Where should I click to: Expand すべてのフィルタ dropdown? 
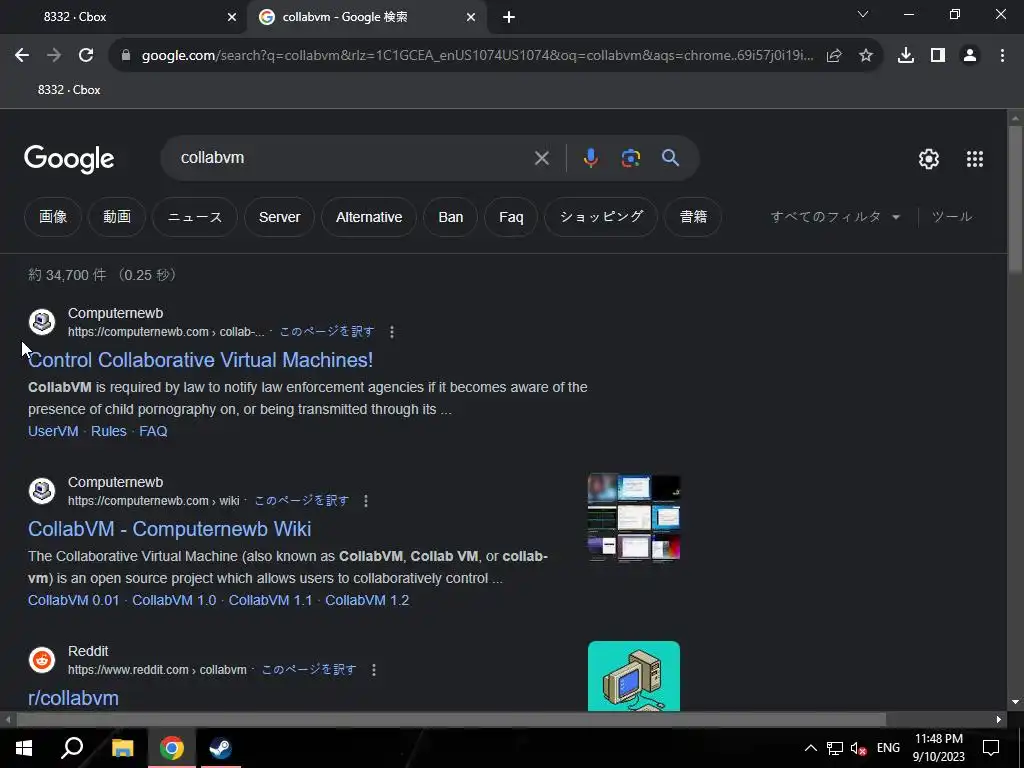(x=835, y=217)
